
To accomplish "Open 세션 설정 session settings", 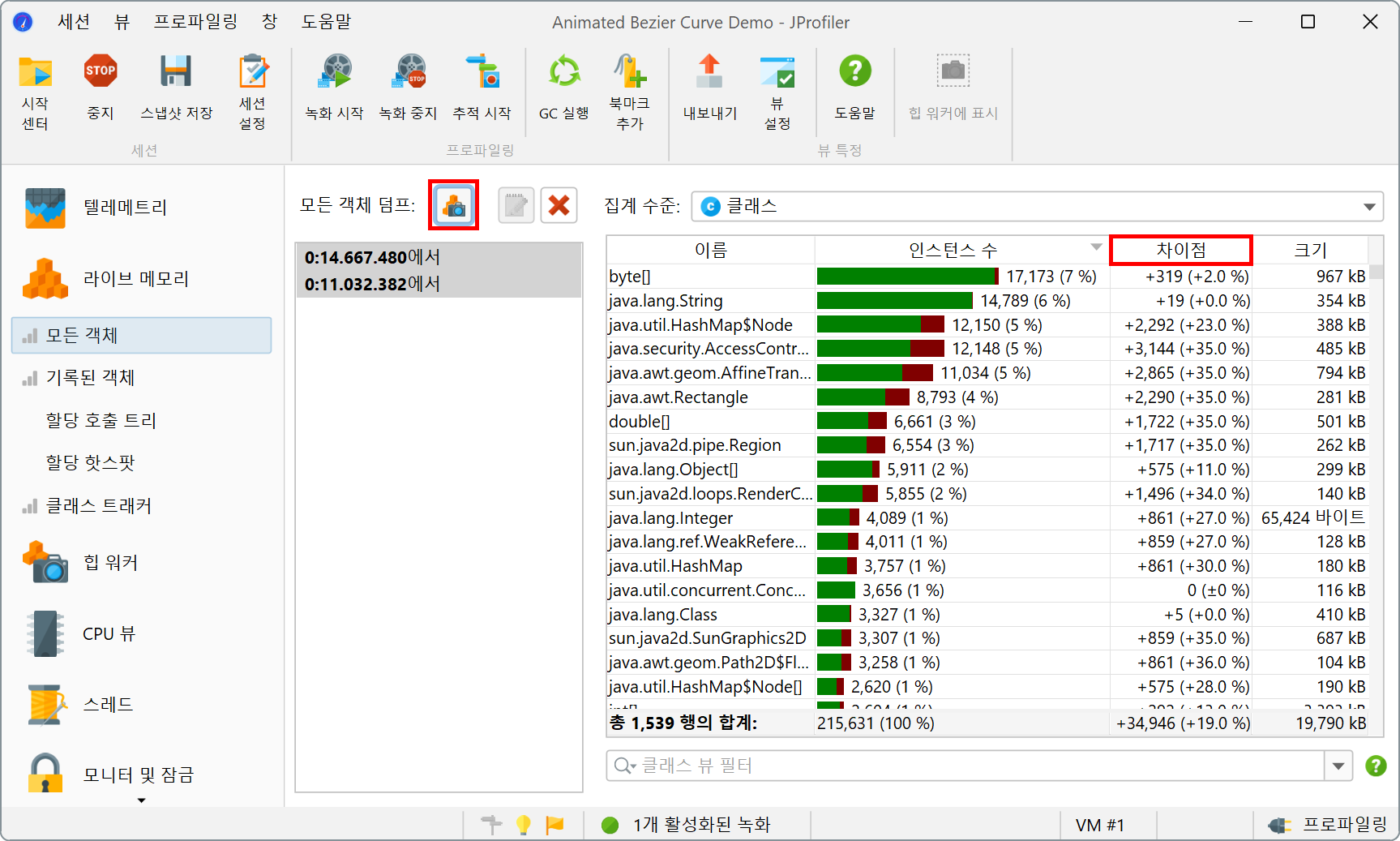I will coord(252,93).
